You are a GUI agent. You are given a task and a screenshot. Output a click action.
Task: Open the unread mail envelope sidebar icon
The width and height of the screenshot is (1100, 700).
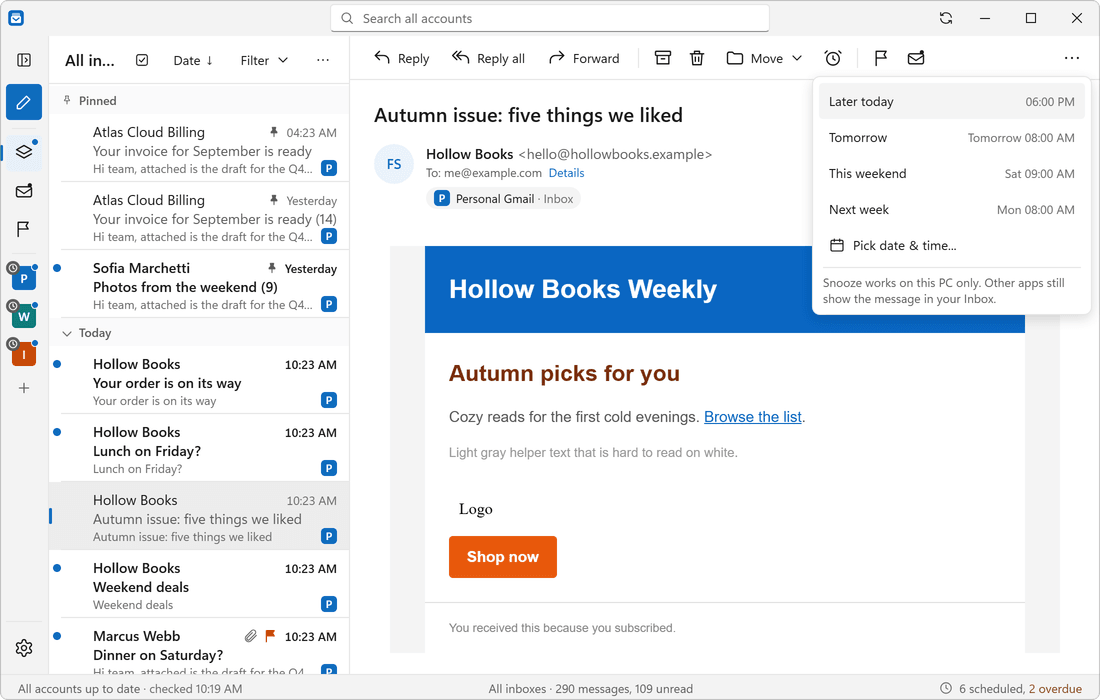pos(24,191)
